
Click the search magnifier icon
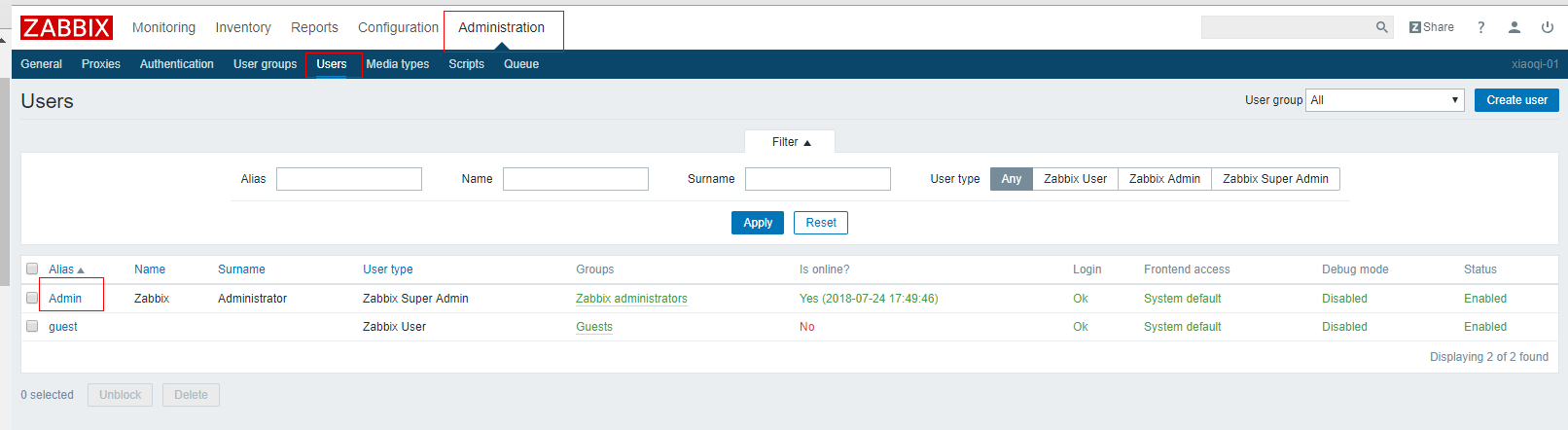coord(1381,27)
